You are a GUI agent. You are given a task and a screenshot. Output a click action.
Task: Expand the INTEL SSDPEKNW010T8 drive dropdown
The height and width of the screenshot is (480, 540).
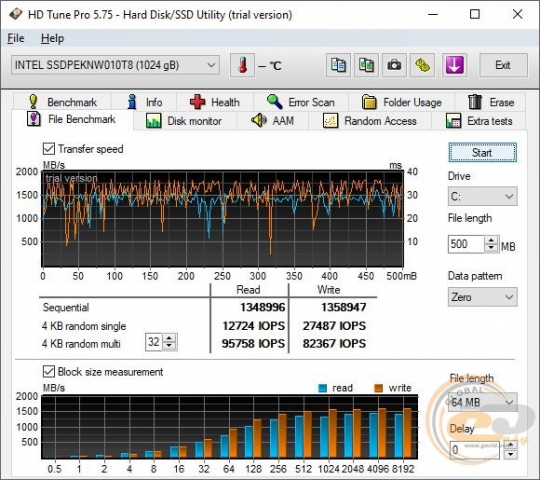point(115,65)
